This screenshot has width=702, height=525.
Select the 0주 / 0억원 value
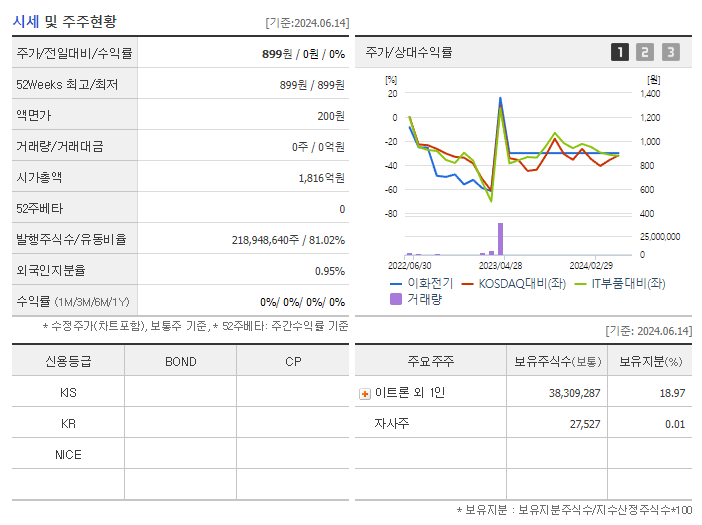click(318, 147)
